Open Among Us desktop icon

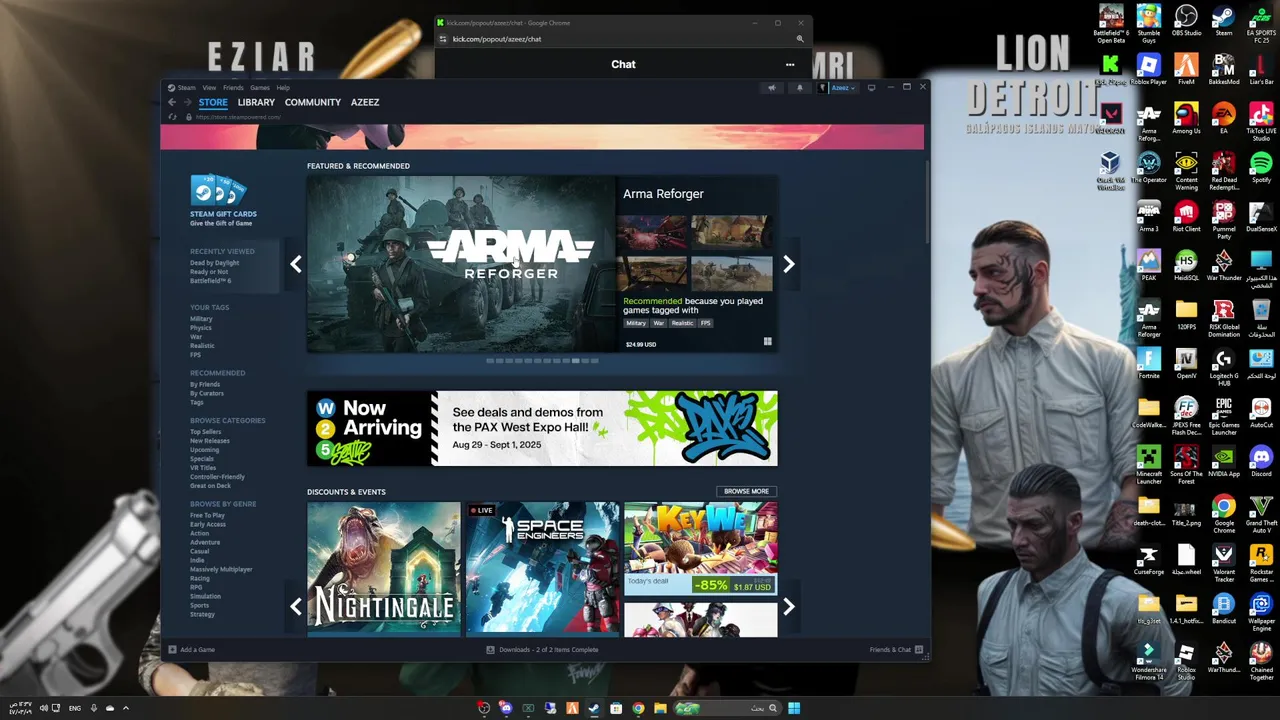click(1186, 120)
